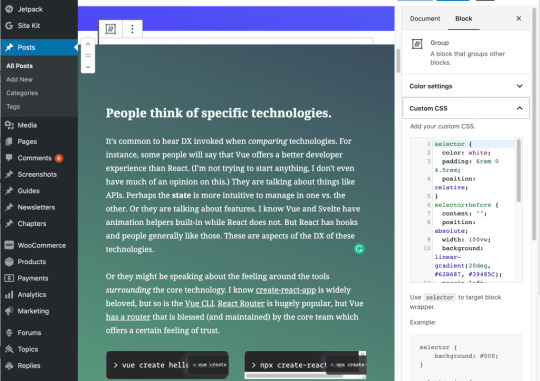The height and width of the screenshot is (381, 540).
Task: Select the Block tab
Action: click(464, 19)
